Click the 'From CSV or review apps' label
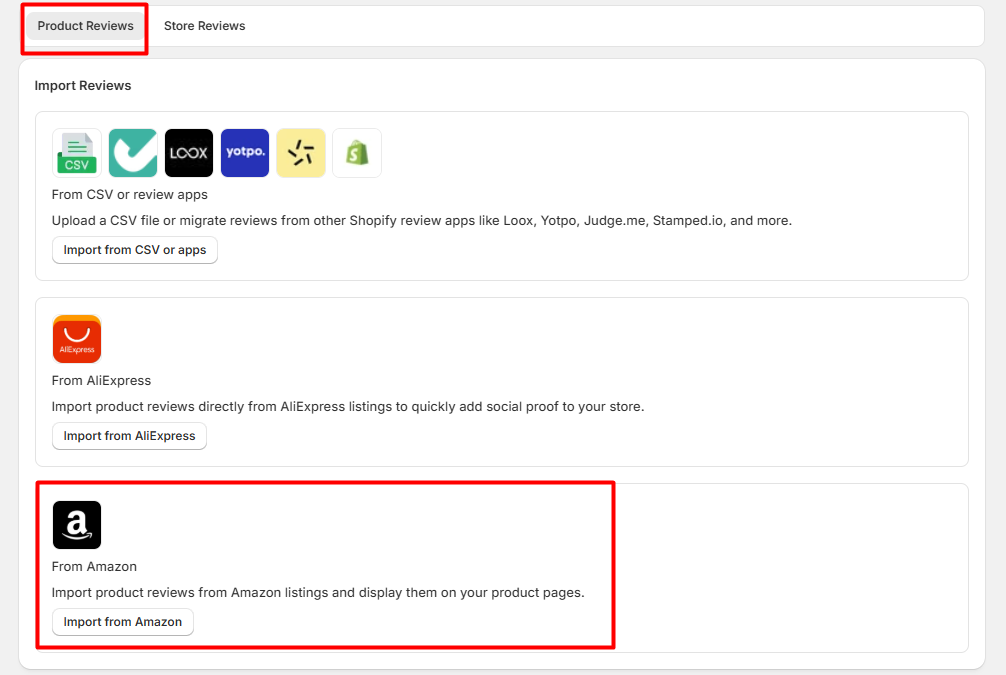 pos(130,194)
